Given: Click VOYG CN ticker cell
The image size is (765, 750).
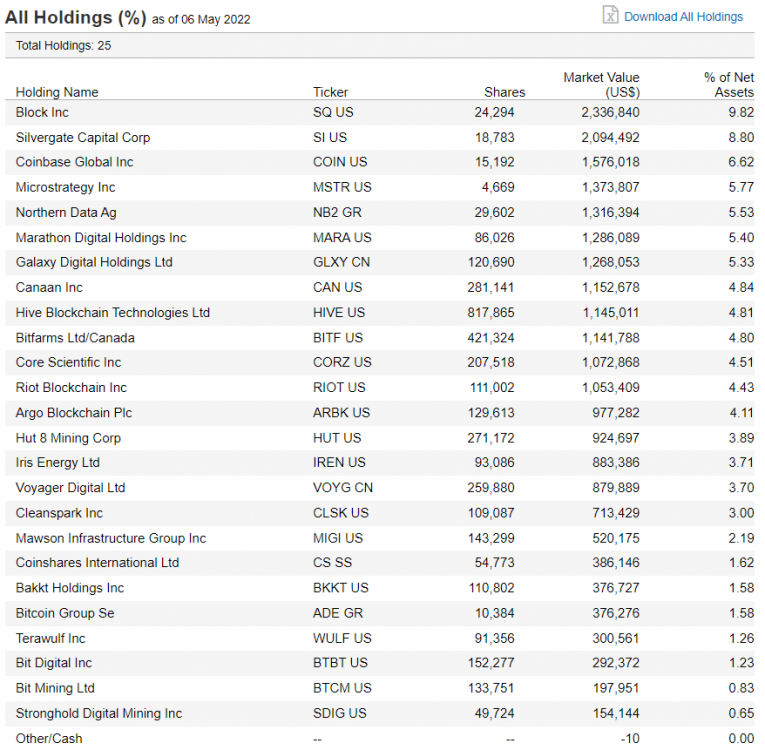Looking at the screenshot, I should [x=343, y=488].
